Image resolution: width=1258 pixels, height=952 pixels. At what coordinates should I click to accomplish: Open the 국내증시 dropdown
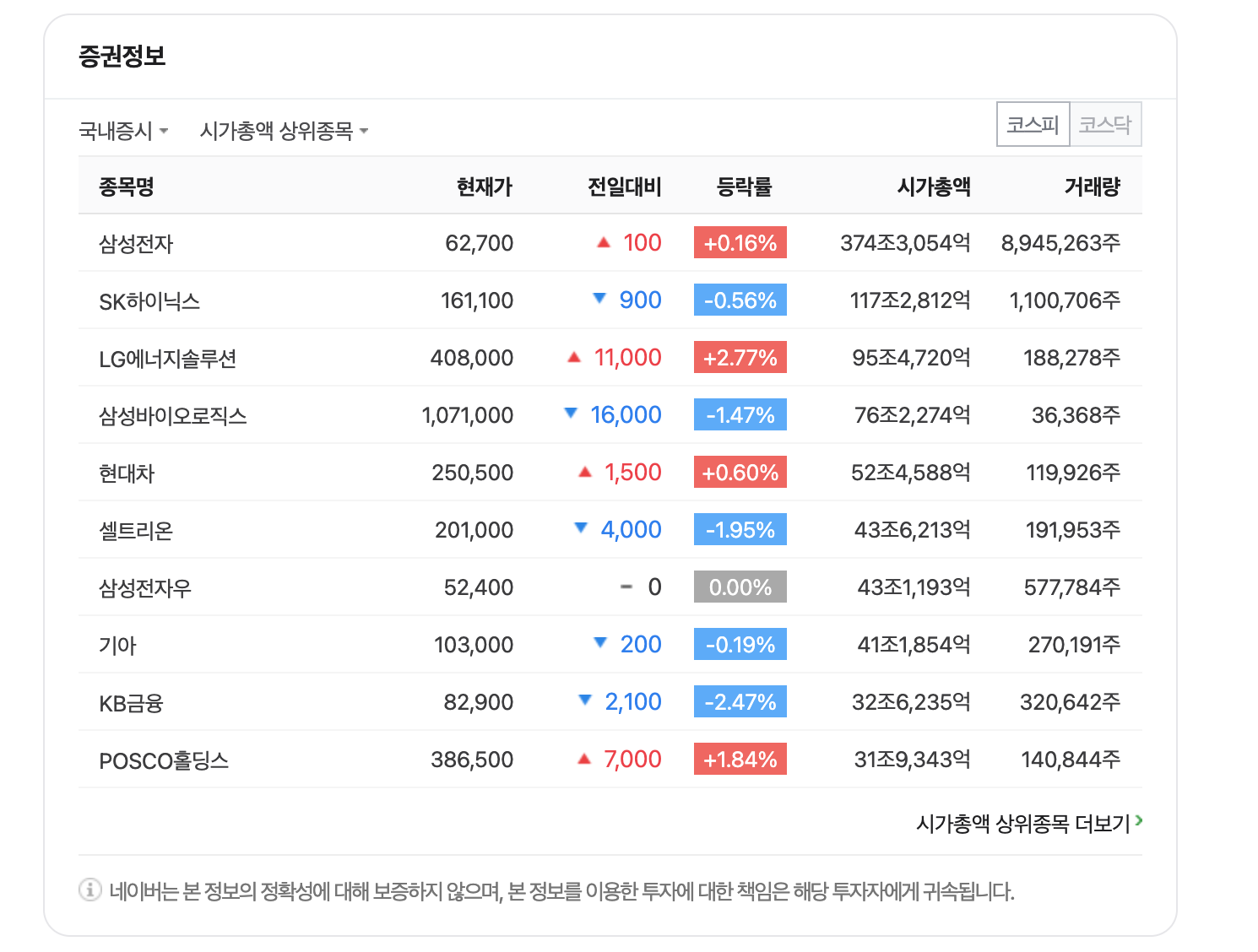click(123, 131)
